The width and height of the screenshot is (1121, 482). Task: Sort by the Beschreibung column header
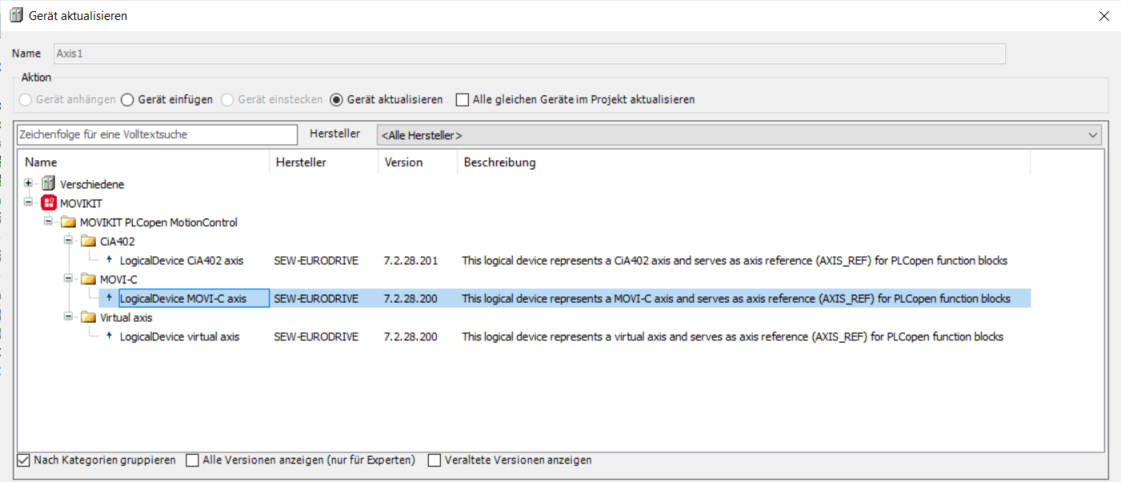pyautogui.click(x=499, y=162)
